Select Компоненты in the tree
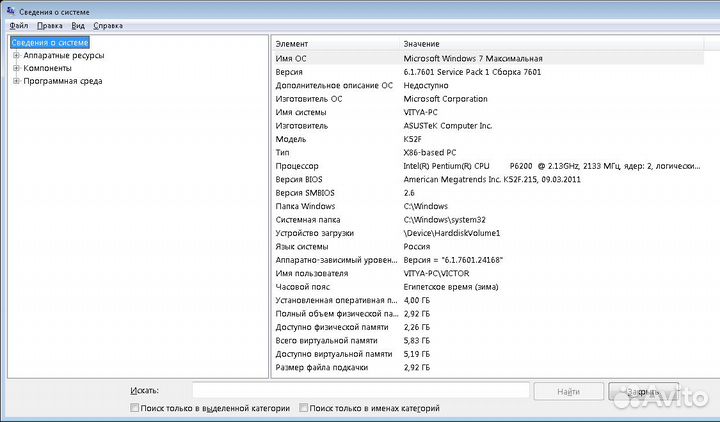 [x=47, y=68]
